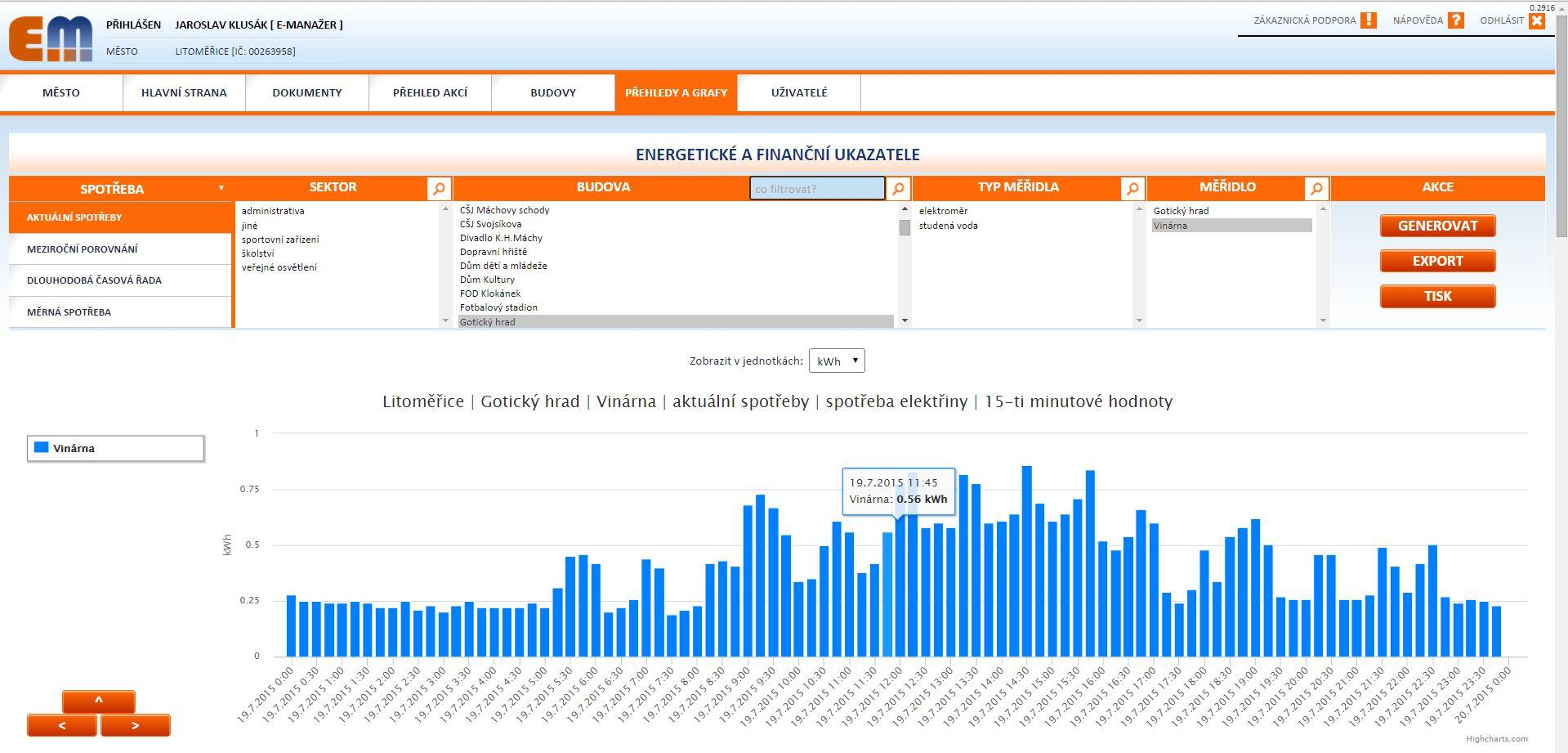Select 'Dům dětí a mládeže' building
This screenshot has width=1568, height=753.
pos(503,266)
